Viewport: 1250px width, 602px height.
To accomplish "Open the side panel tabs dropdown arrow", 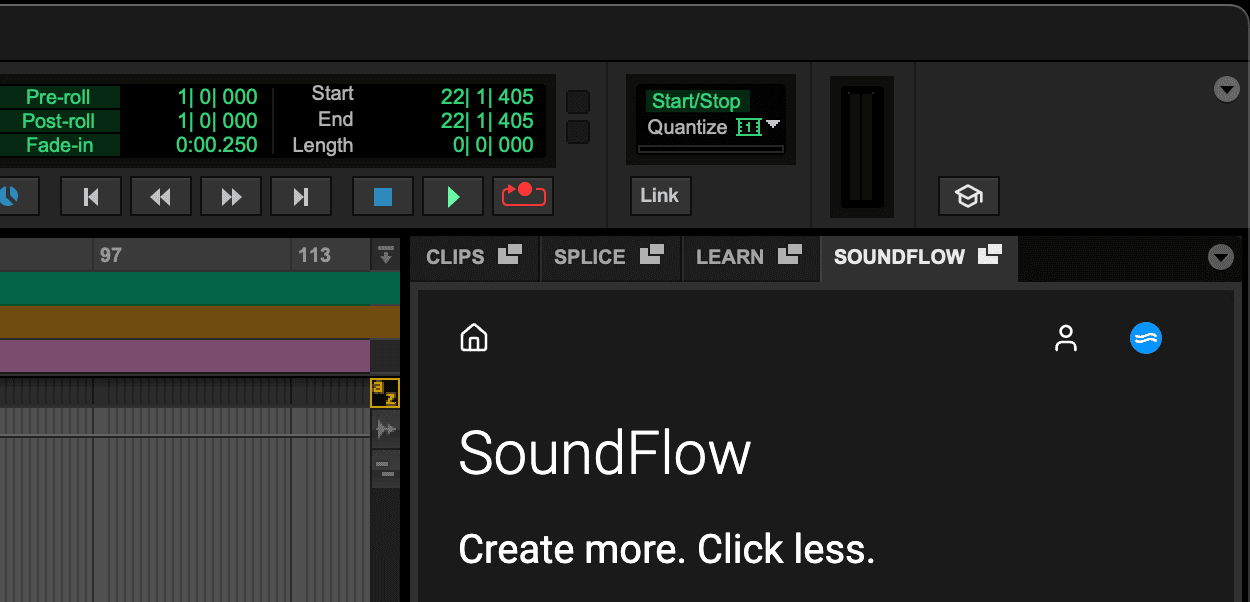I will pos(1220,258).
